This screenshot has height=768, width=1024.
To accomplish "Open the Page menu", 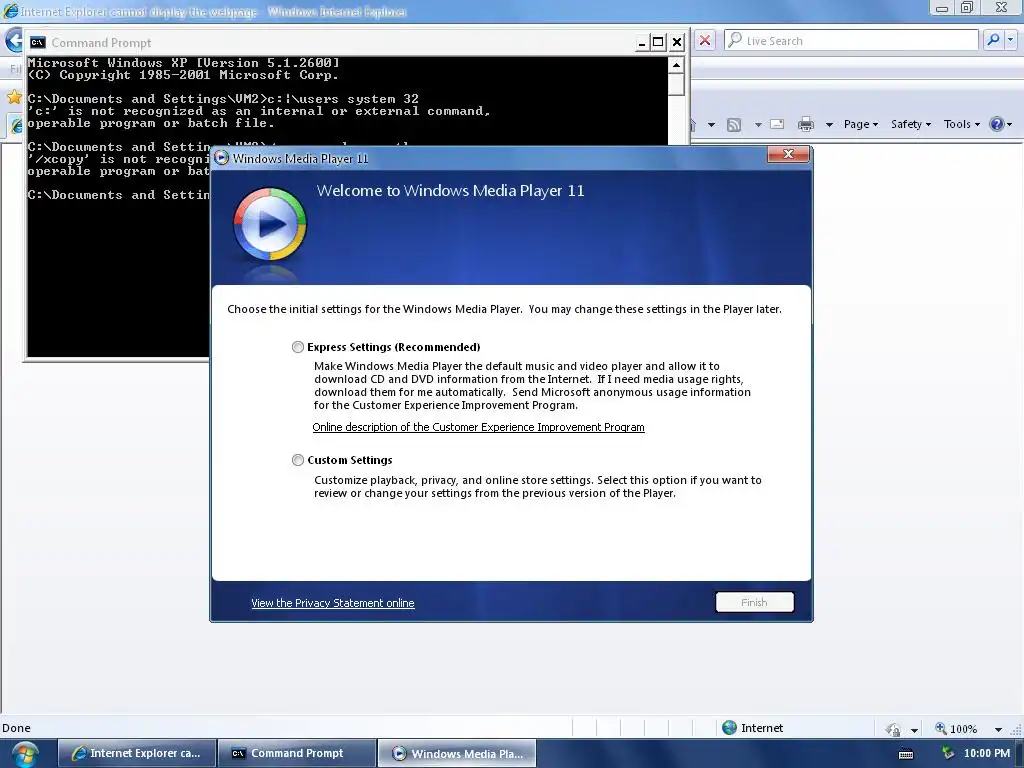I will coord(861,124).
